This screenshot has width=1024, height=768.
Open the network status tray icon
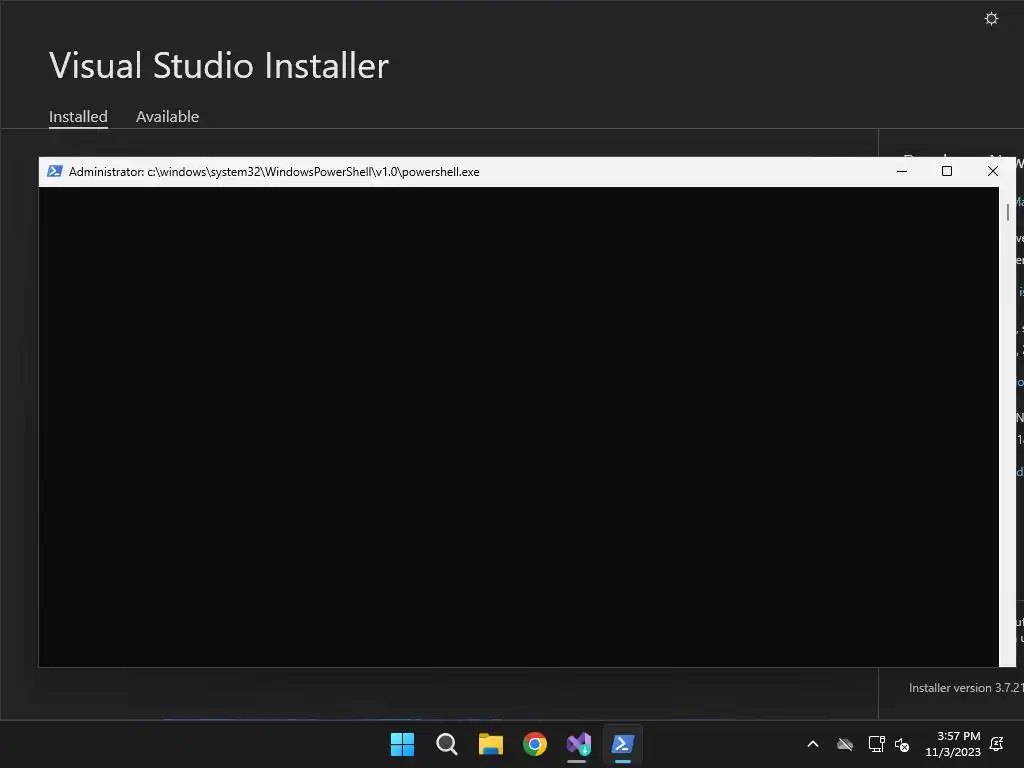(x=876, y=744)
